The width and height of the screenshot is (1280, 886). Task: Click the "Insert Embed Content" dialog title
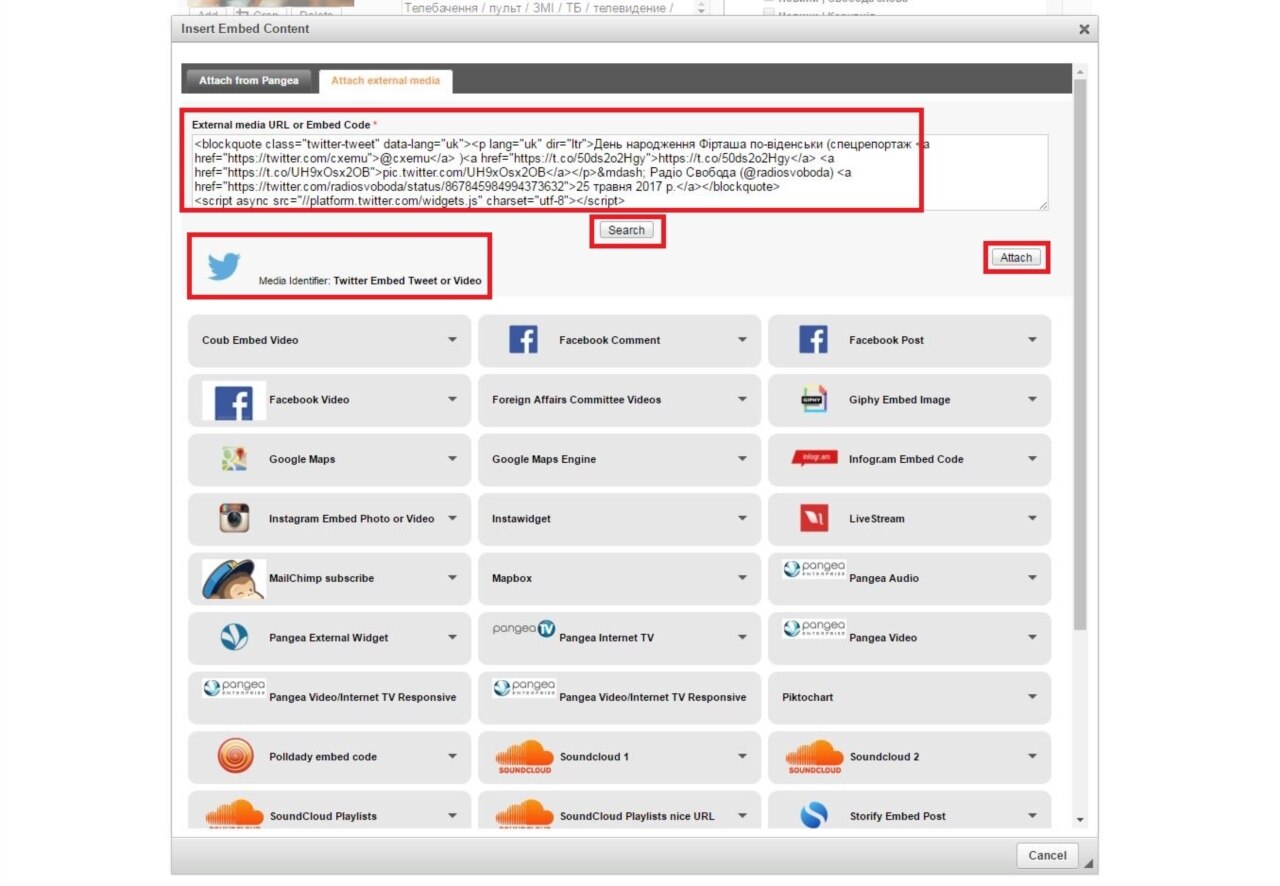click(x=245, y=29)
